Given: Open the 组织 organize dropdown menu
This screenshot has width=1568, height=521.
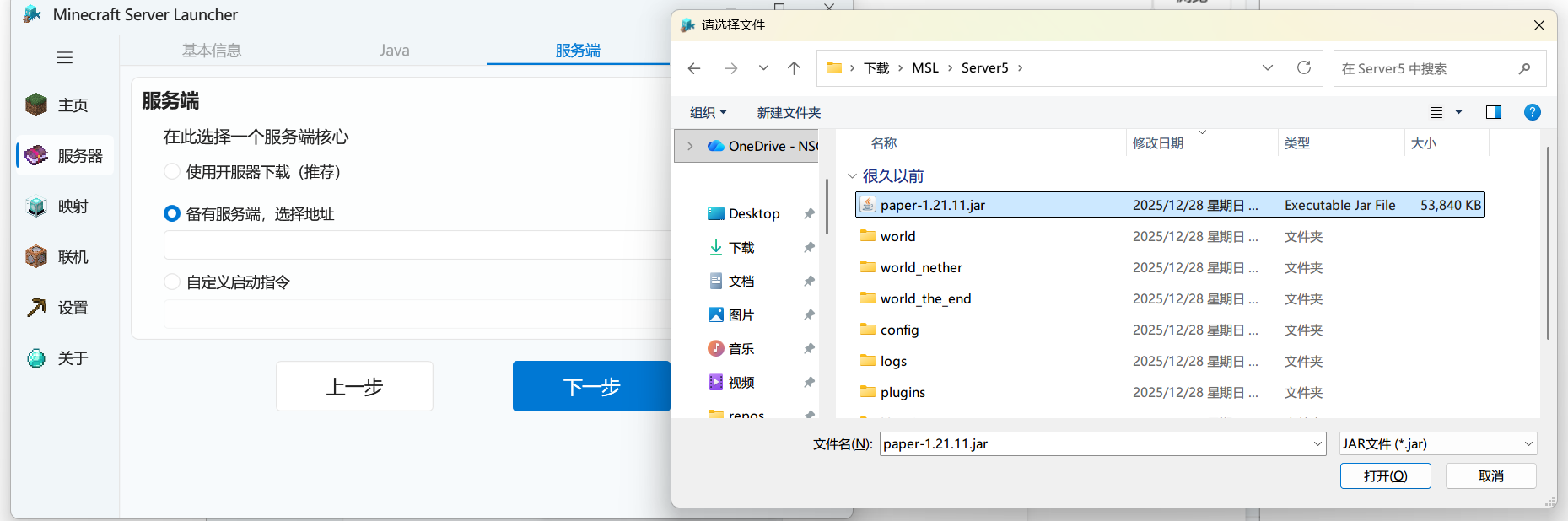Looking at the screenshot, I should (x=707, y=112).
